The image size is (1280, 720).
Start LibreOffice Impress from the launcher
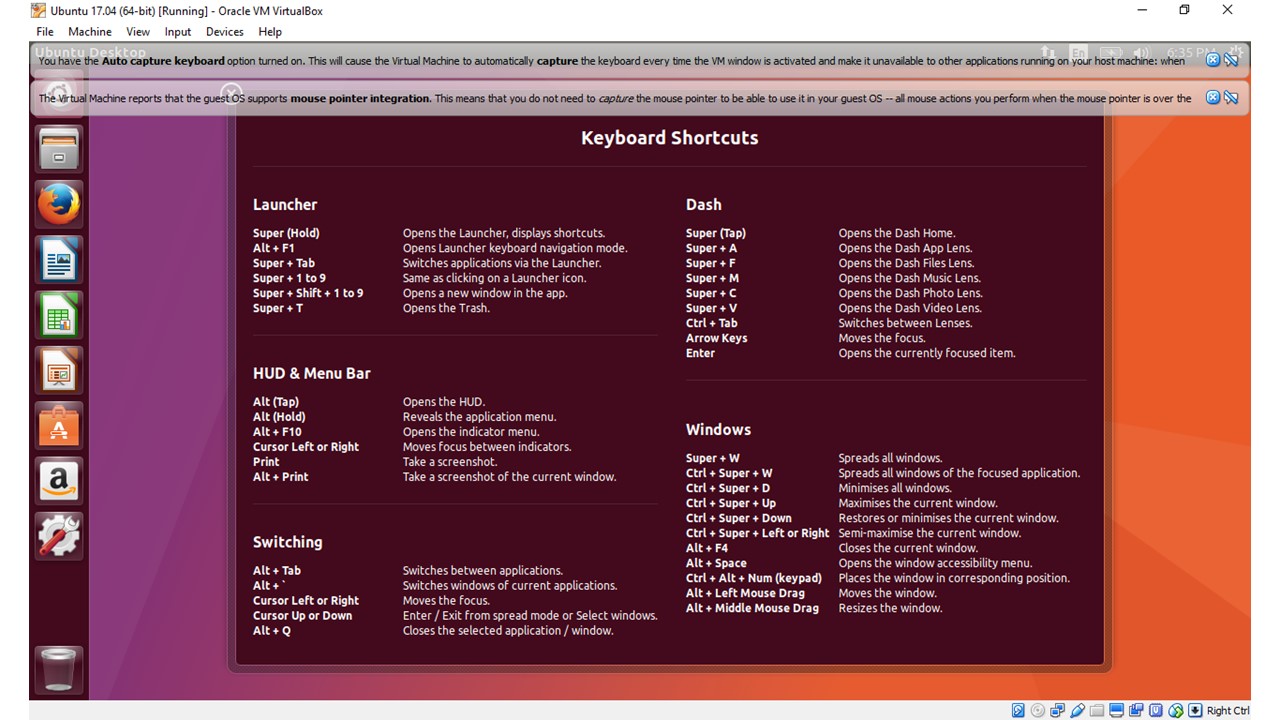[x=59, y=372]
